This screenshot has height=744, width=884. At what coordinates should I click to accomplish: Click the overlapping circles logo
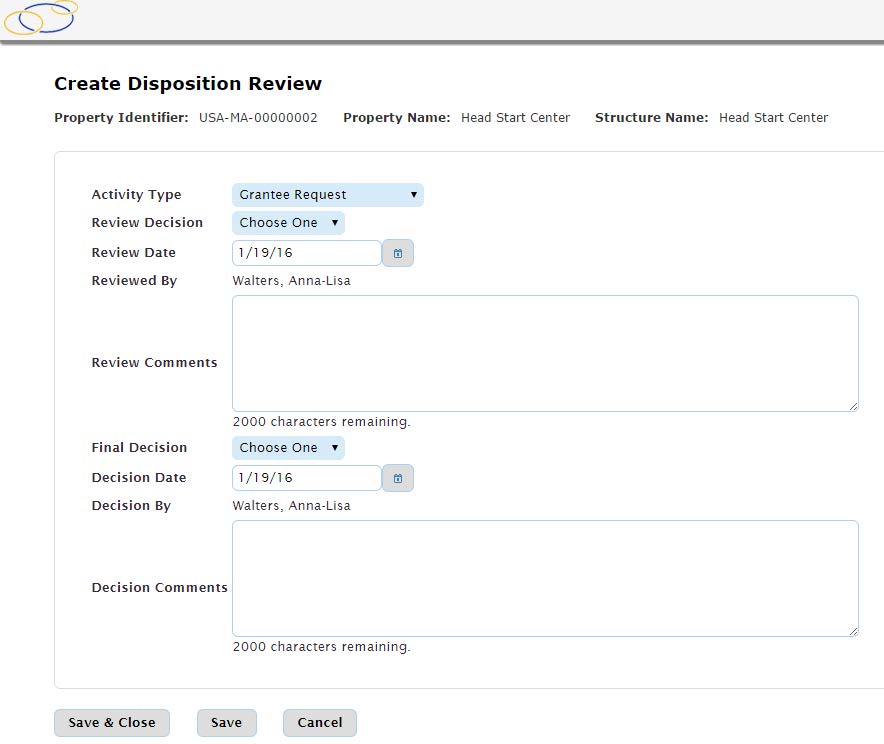(40, 16)
